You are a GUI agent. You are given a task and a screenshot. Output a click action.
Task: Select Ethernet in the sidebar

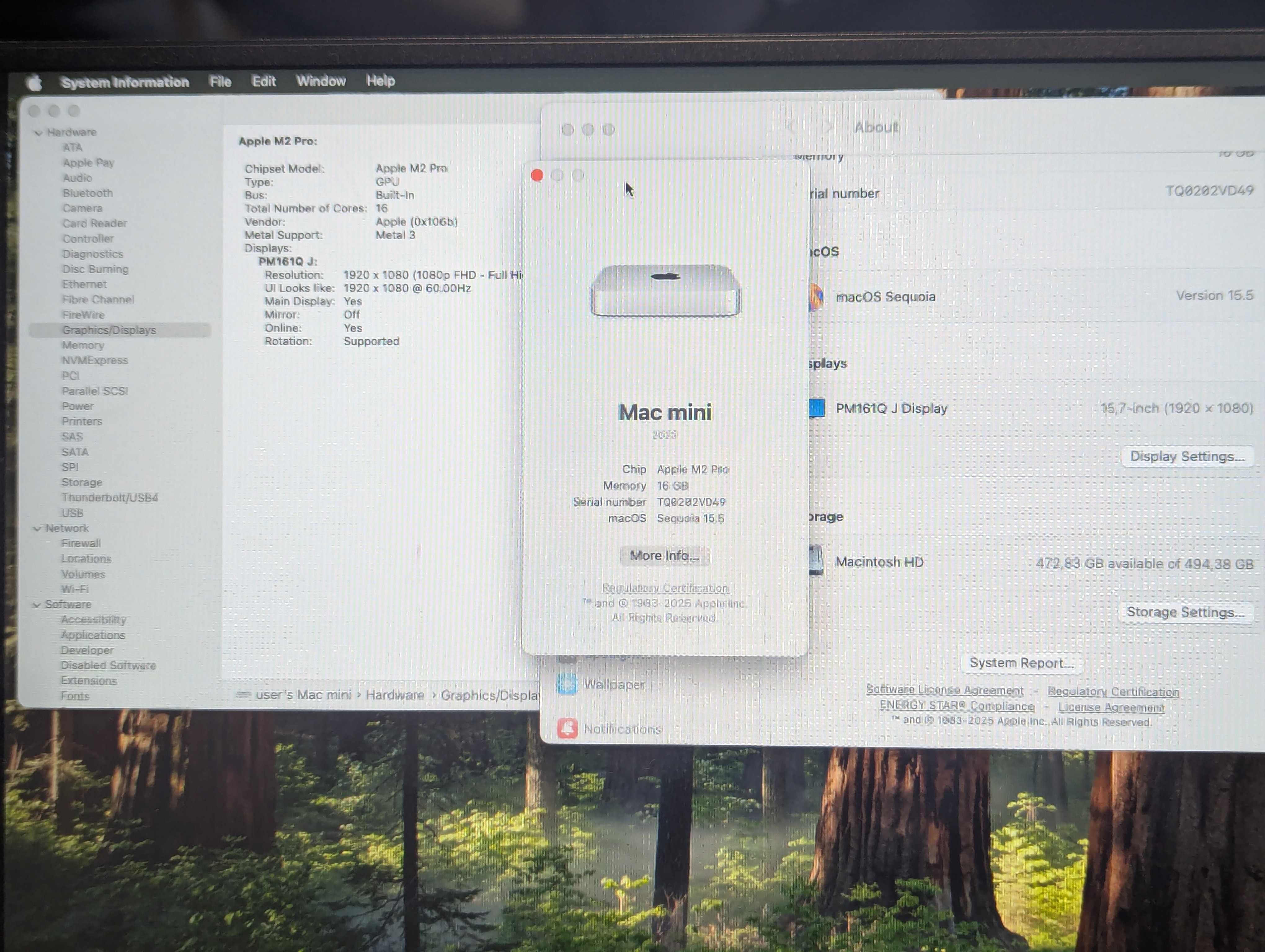[84, 284]
